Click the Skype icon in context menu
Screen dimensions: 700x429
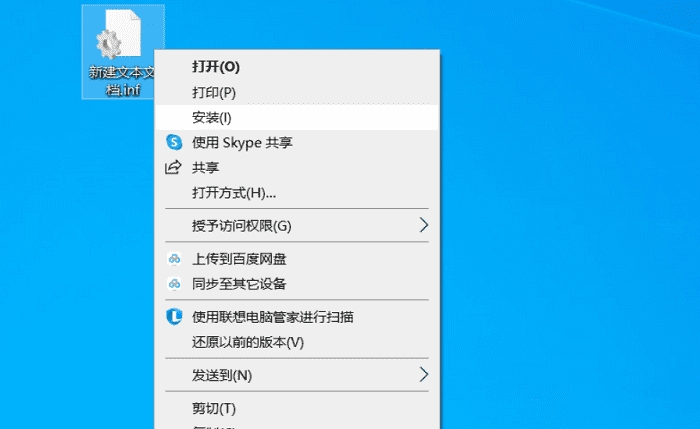[174, 142]
